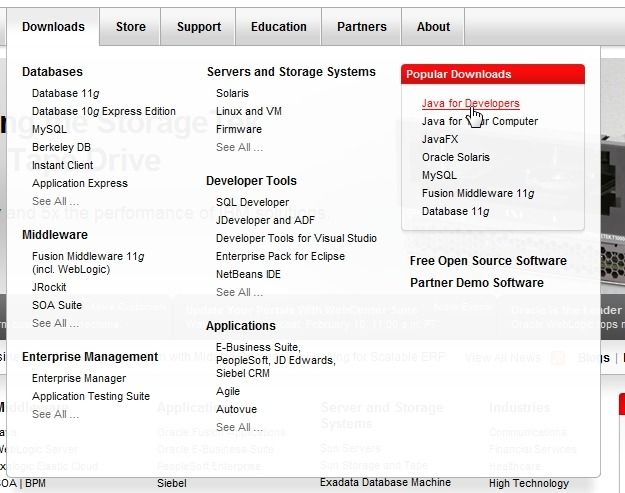Image resolution: width=625 pixels, height=493 pixels.
Task: Click See All under Developer Tools
Action: tap(240, 292)
